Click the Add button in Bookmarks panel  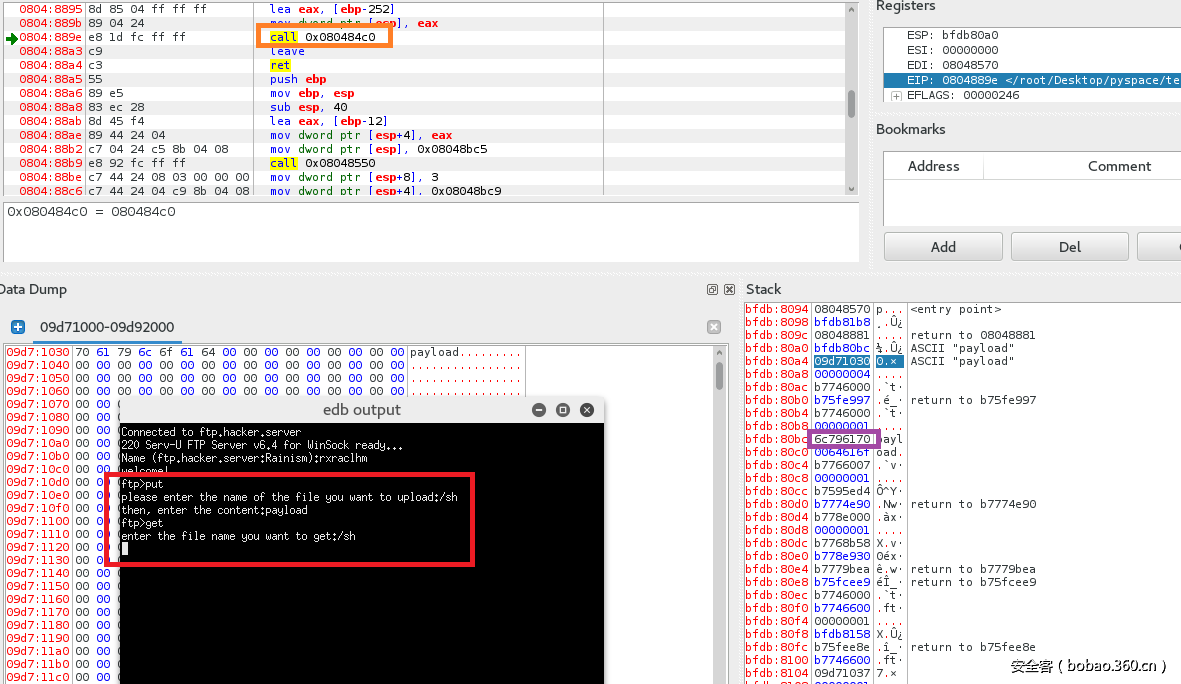(941, 246)
